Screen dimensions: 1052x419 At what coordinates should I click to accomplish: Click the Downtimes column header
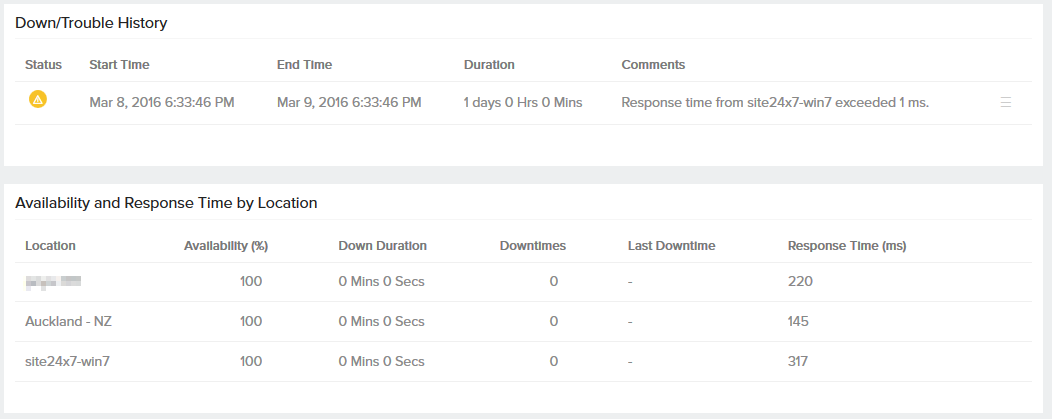(532, 246)
